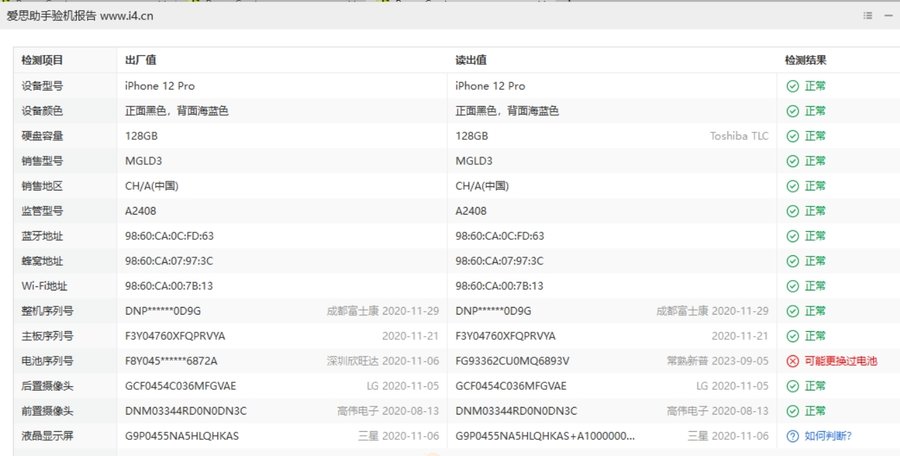Click the Toshiba TLC storage note
Image resolution: width=900 pixels, height=456 pixels.
click(739, 136)
